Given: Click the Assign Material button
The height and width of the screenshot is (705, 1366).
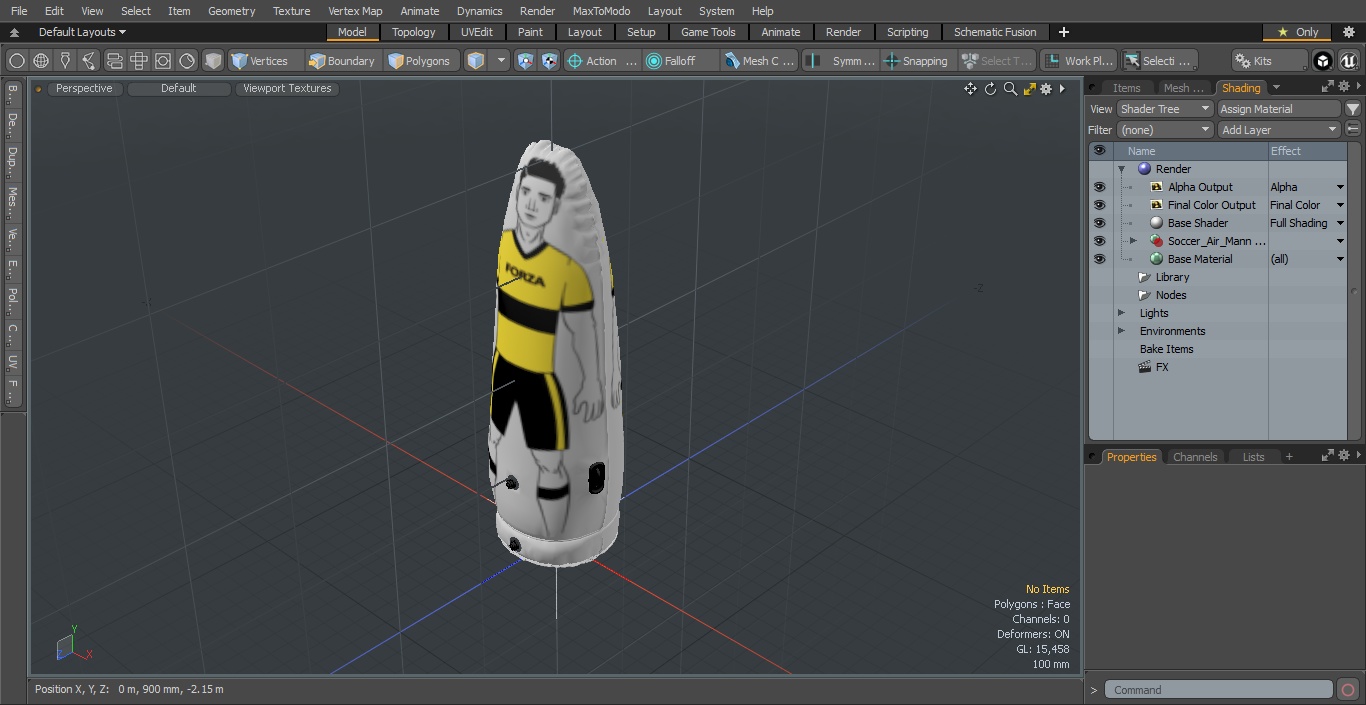Looking at the screenshot, I should (x=1278, y=109).
